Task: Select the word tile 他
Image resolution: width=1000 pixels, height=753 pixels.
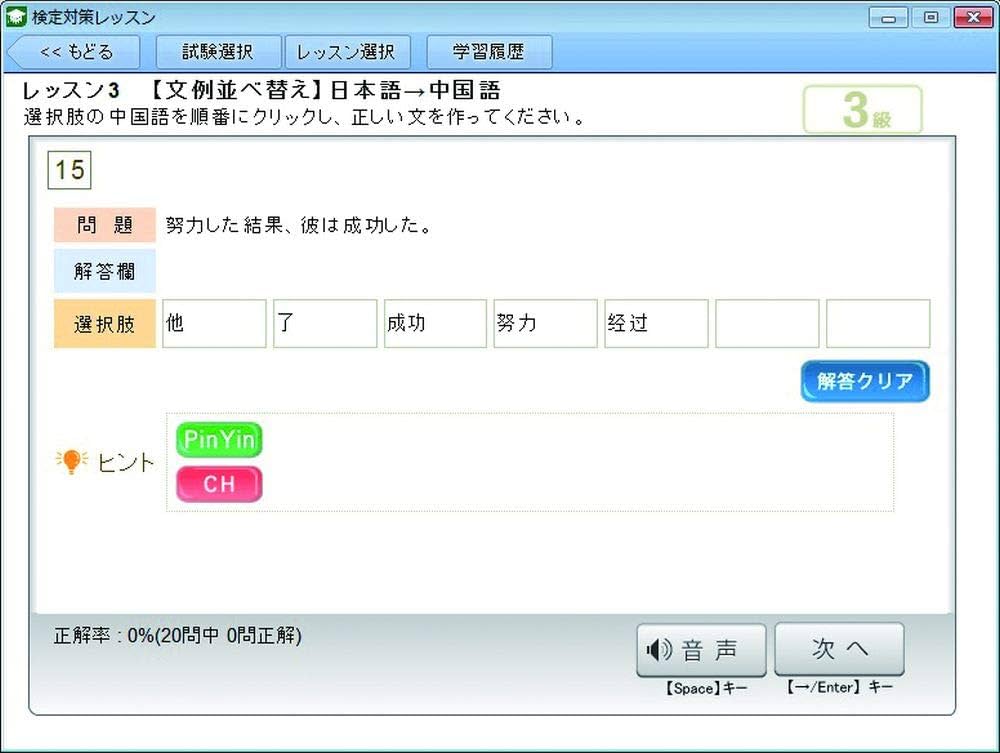Action: 213,323
